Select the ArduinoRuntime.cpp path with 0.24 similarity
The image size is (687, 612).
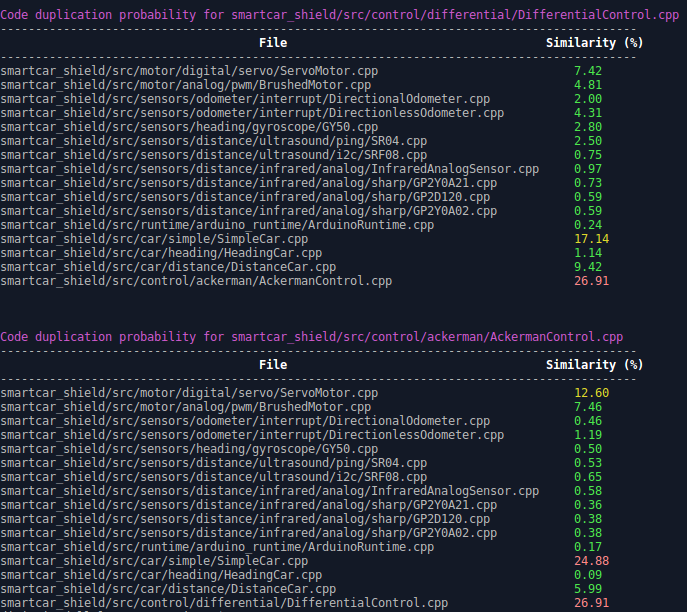[217, 225]
